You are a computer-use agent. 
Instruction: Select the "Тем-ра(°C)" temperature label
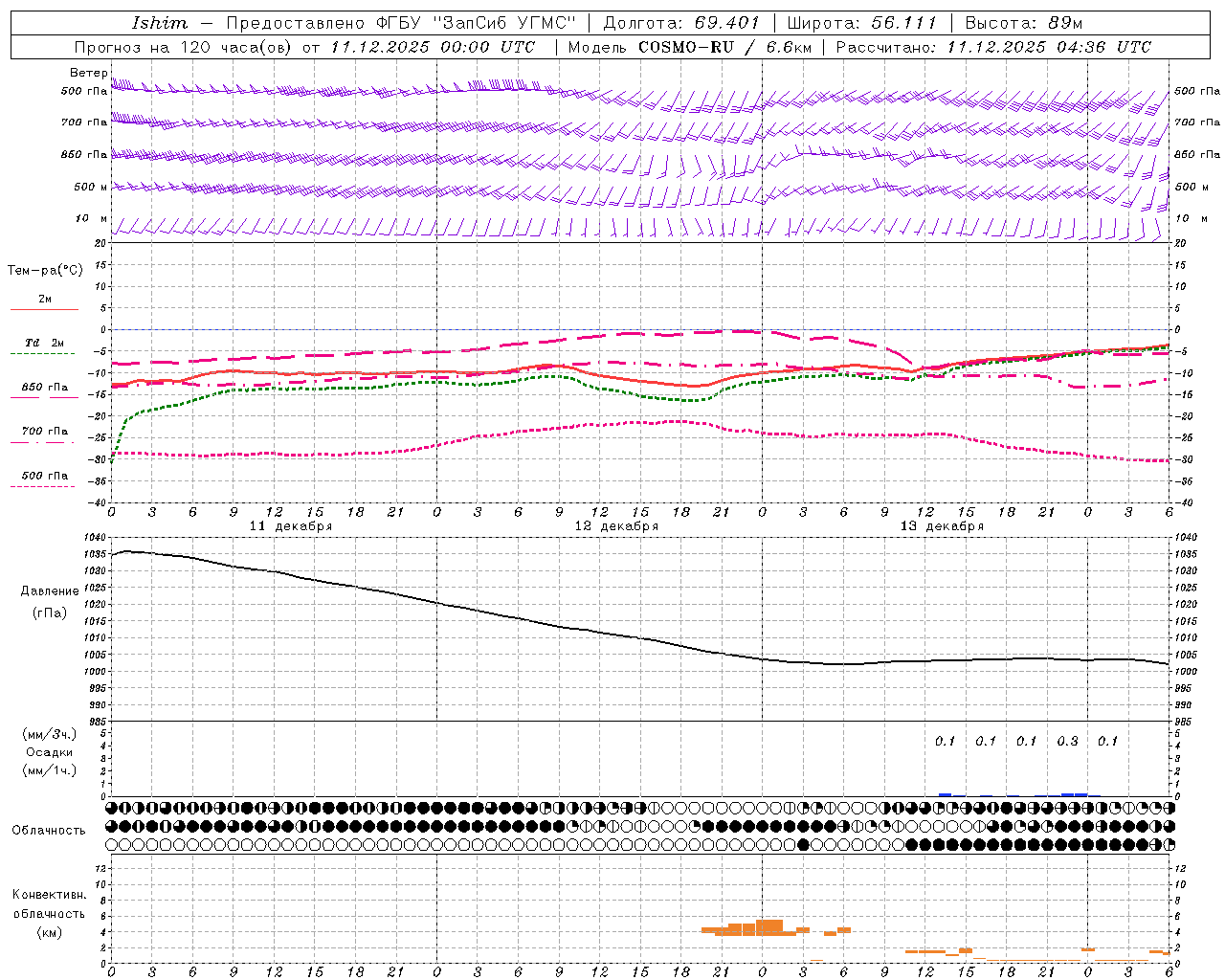click(x=45, y=271)
